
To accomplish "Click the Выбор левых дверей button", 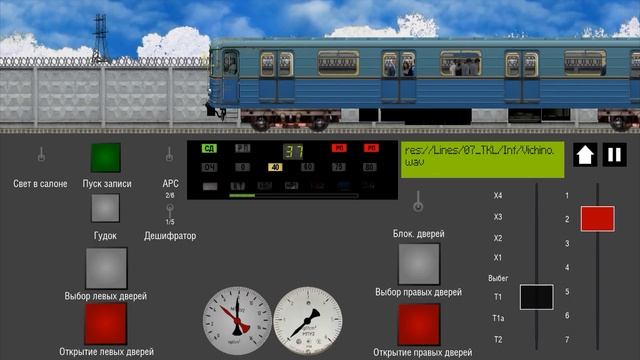I will pos(106,268).
